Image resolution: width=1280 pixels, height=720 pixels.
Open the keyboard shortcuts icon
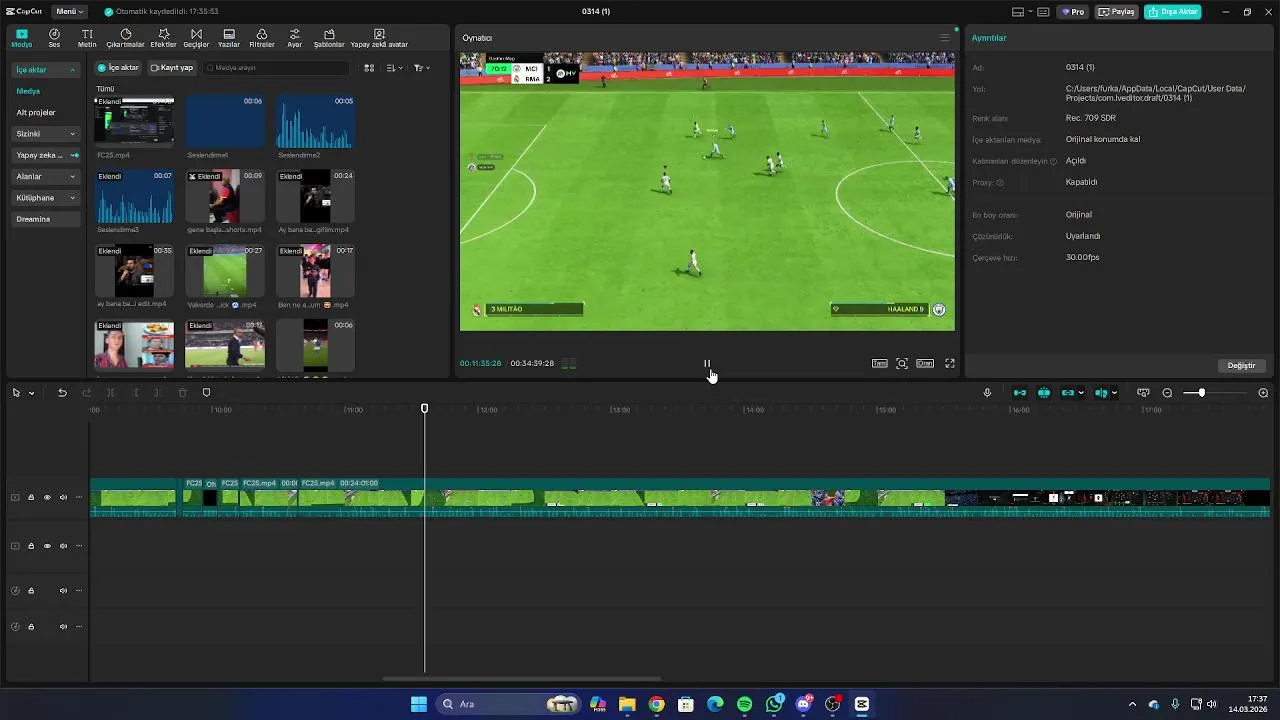1043,12
